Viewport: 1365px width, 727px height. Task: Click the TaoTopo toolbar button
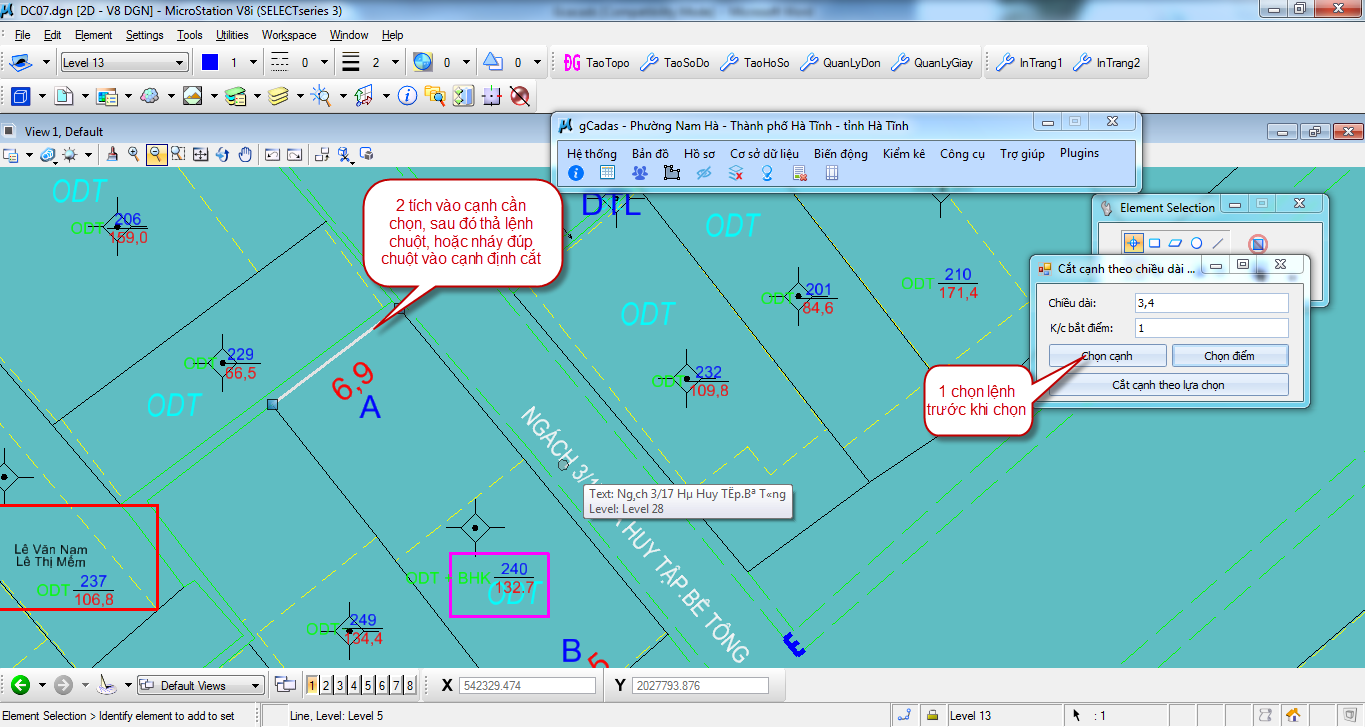[597, 63]
